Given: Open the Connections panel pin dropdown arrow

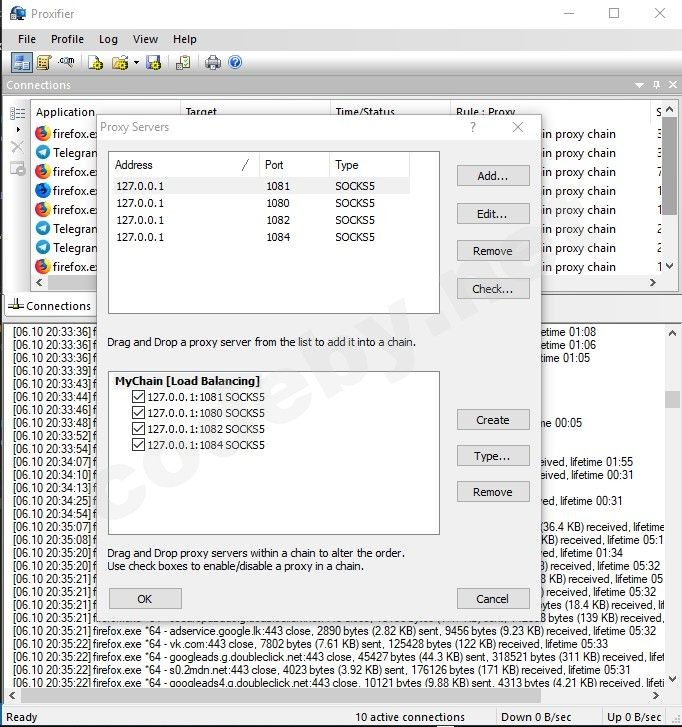Looking at the screenshot, I should (x=641, y=85).
